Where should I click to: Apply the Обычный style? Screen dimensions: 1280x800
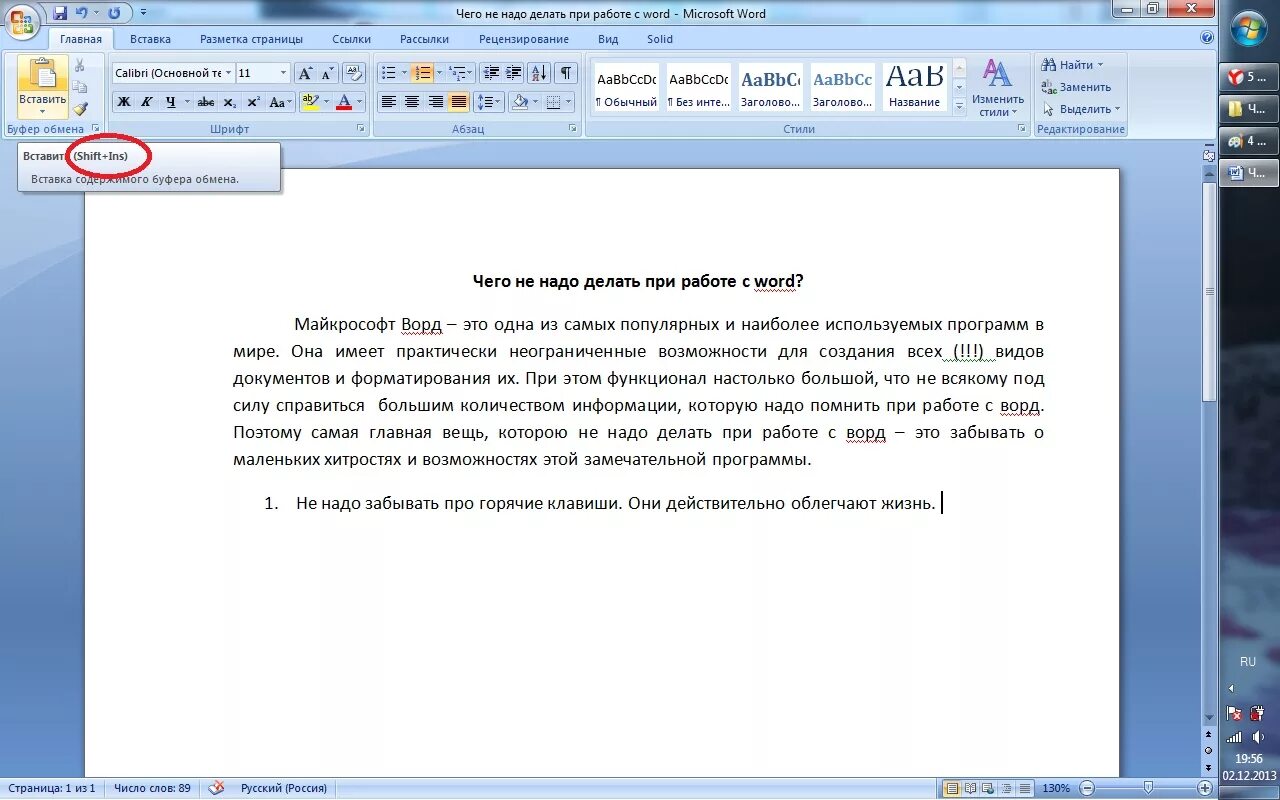pyautogui.click(x=626, y=86)
